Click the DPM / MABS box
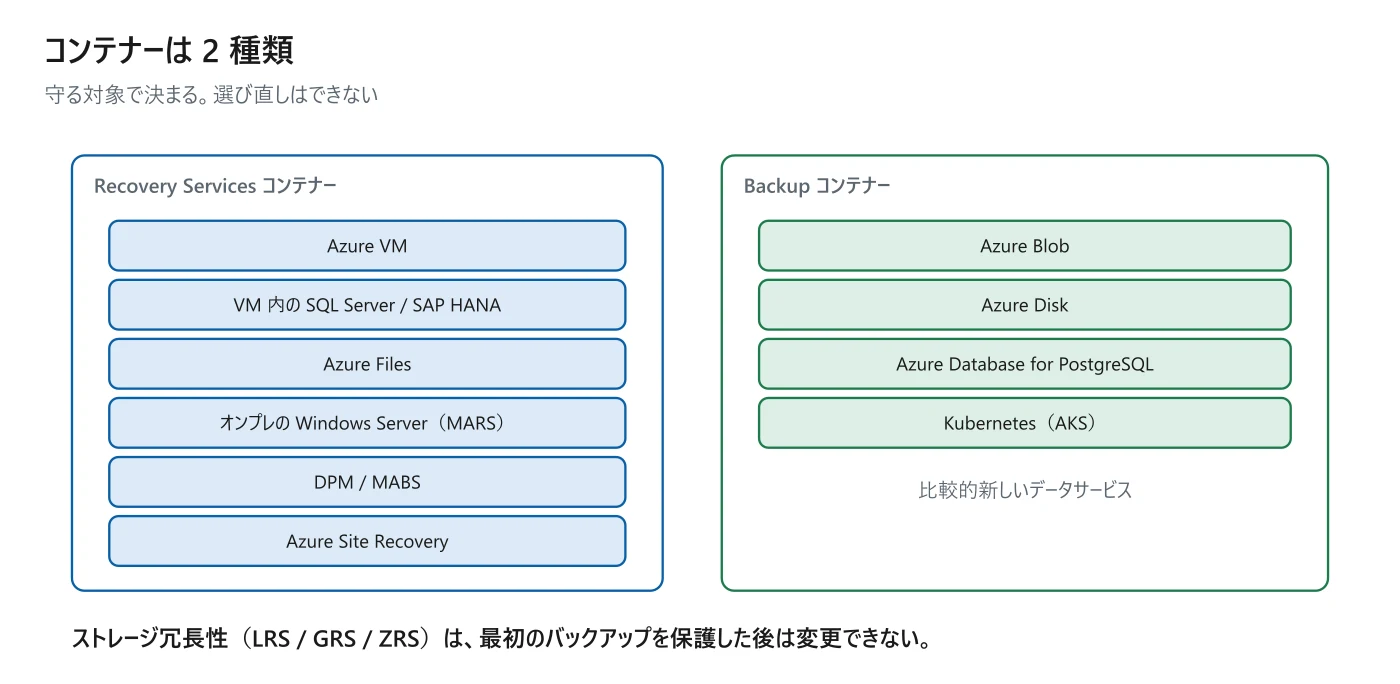This screenshot has width=1400, height=684. tap(367, 482)
